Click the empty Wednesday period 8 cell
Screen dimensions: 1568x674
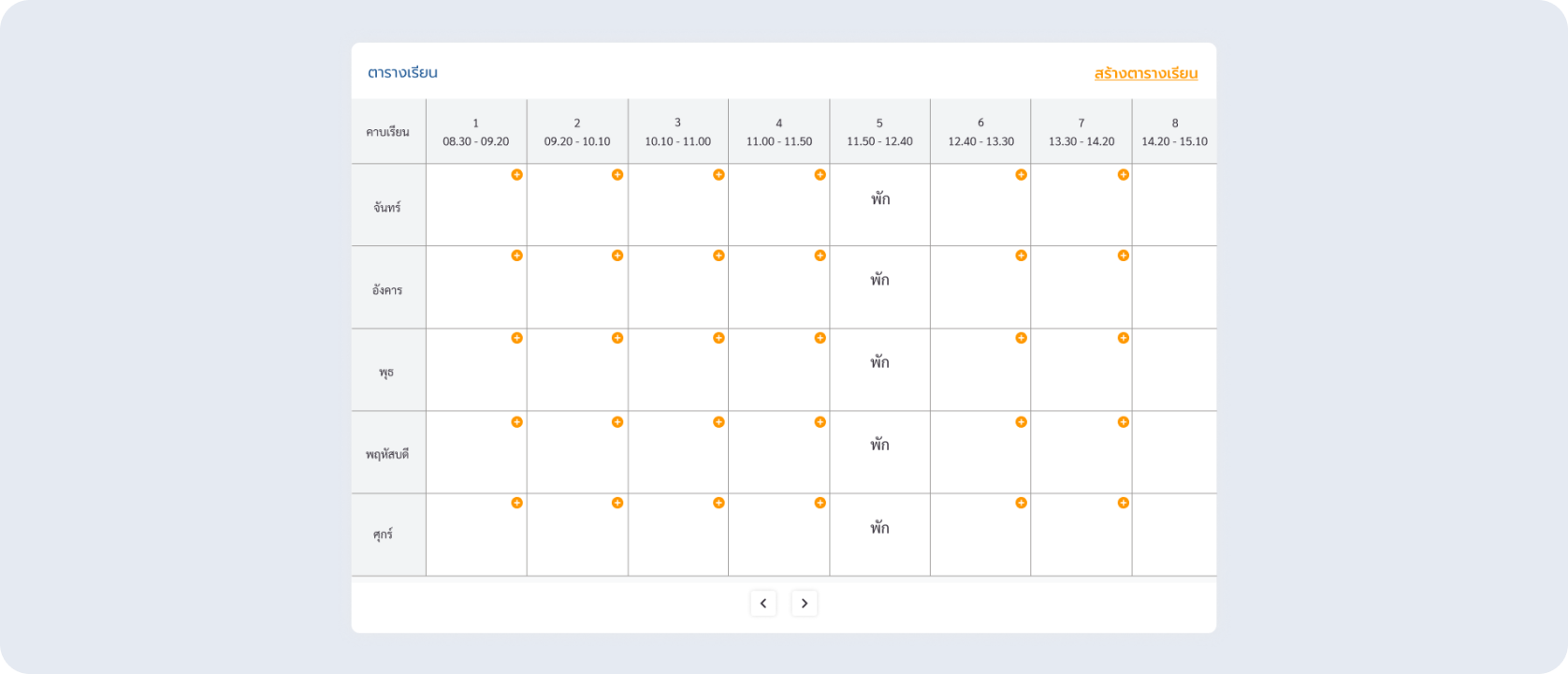(1175, 370)
